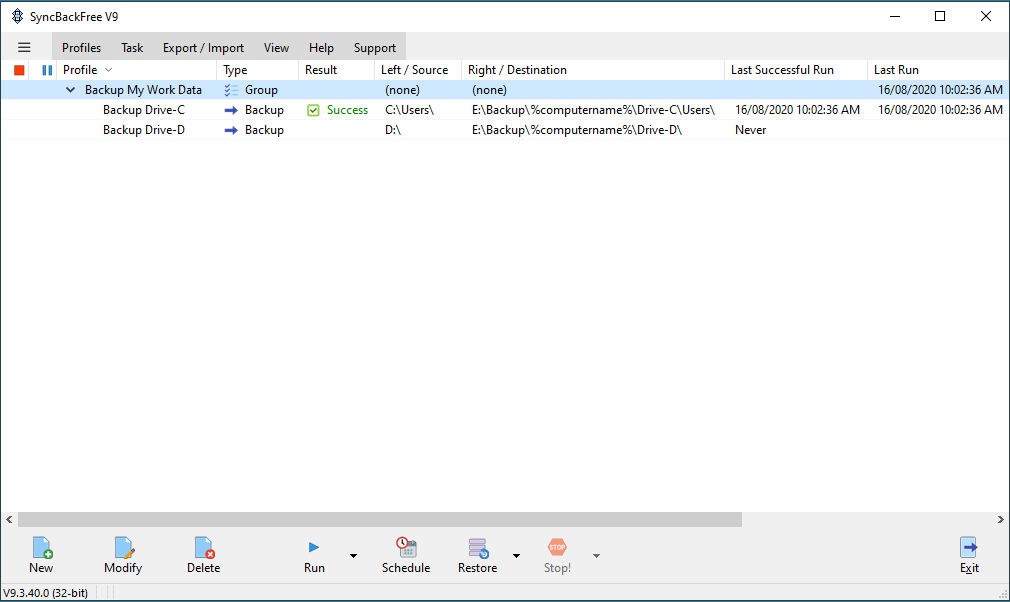Open the Profiles menu
The width and height of the screenshot is (1010, 602).
coord(81,47)
